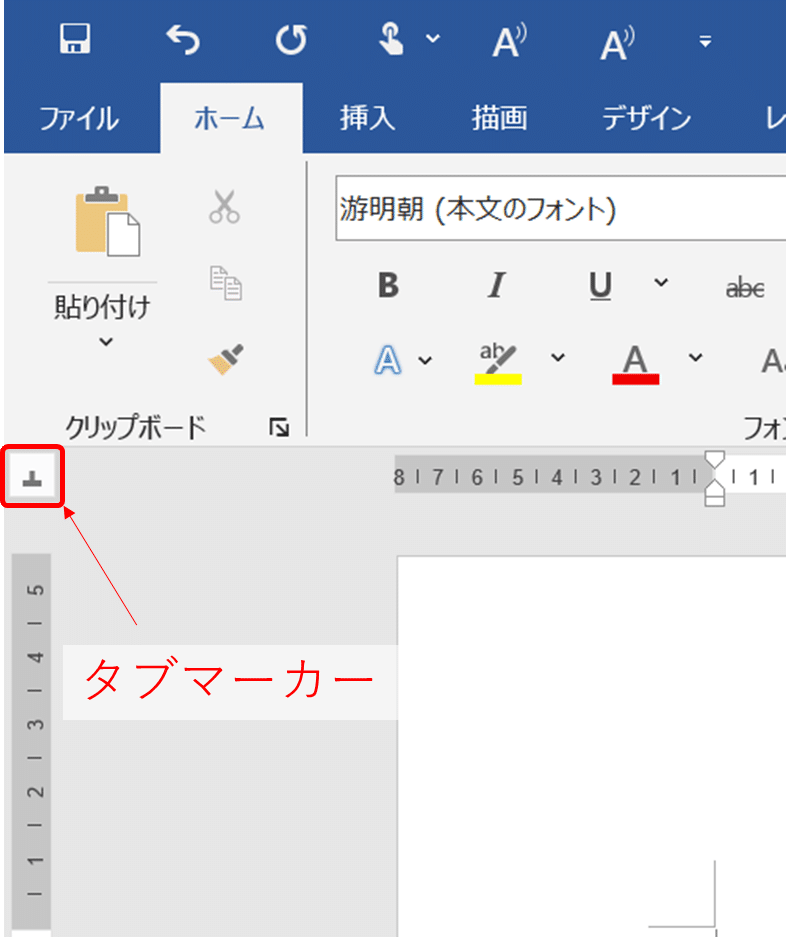This screenshot has height=937, width=786.
Task: Apply the red font color button
Action: (x=636, y=362)
